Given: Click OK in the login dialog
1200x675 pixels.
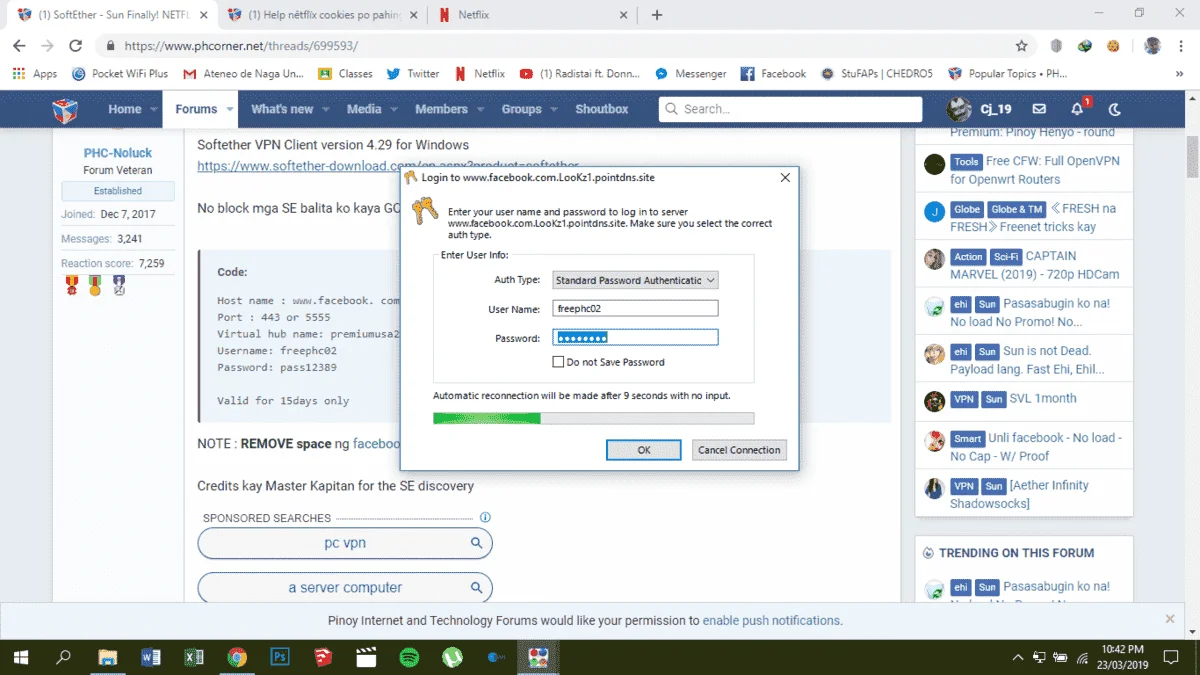Looking at the screenshot, I should tap(643, 450).
